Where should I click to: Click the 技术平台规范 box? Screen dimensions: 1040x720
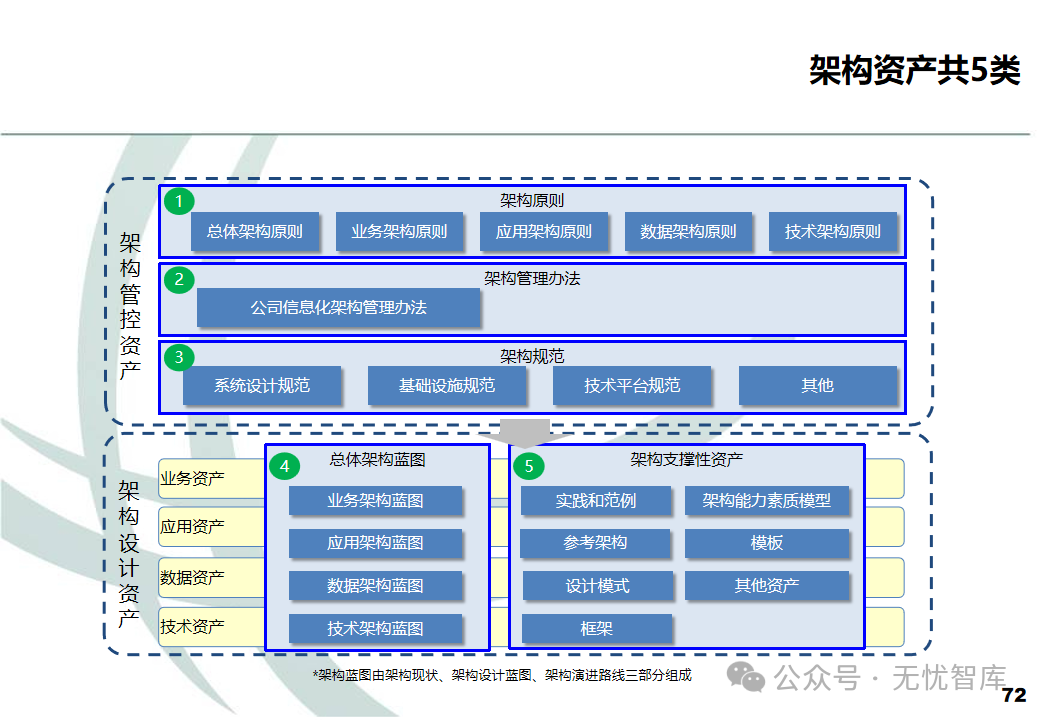click(x=632, y=385)
